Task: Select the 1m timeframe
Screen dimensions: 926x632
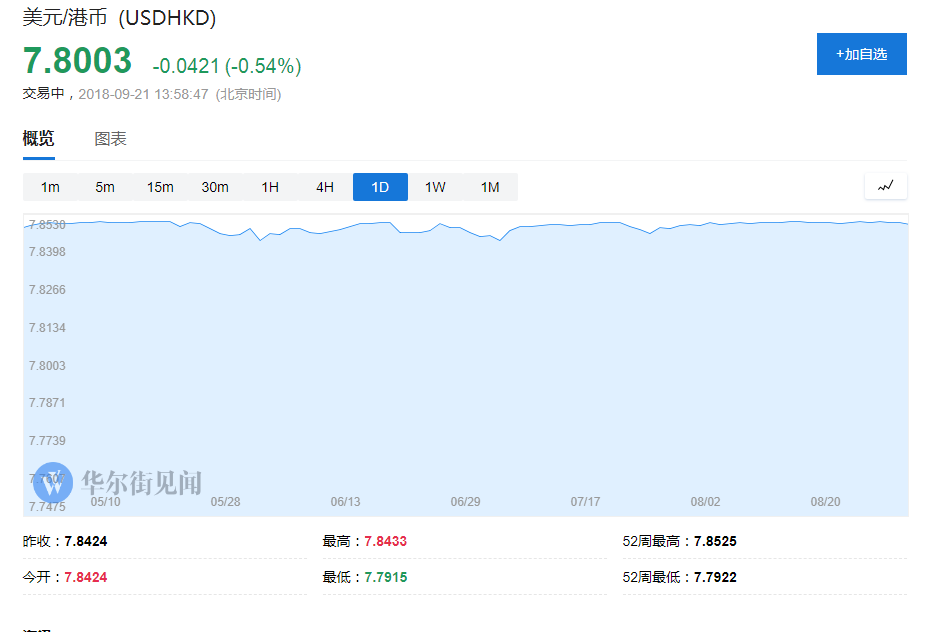Action: (50, 187)
